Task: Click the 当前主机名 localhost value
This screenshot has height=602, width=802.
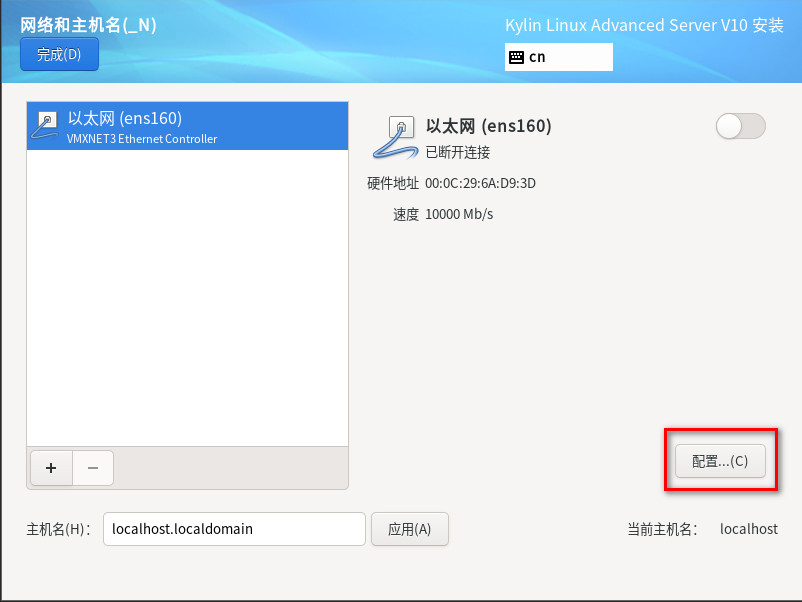Action: pyautogui.click(x=749, y=529)
